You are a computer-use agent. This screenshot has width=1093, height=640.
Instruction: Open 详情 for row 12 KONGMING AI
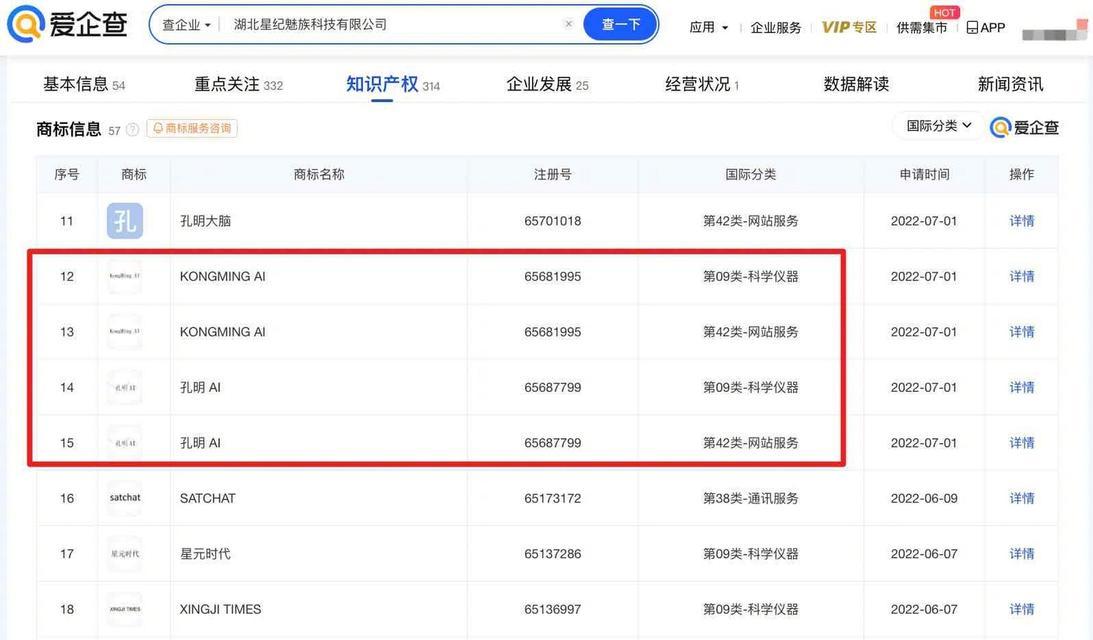point(1021,276)
